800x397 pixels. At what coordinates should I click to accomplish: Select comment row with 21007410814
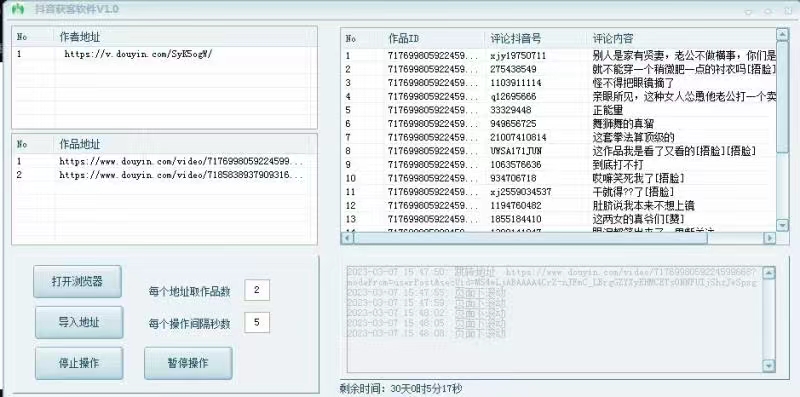click(x=559, y=137)
